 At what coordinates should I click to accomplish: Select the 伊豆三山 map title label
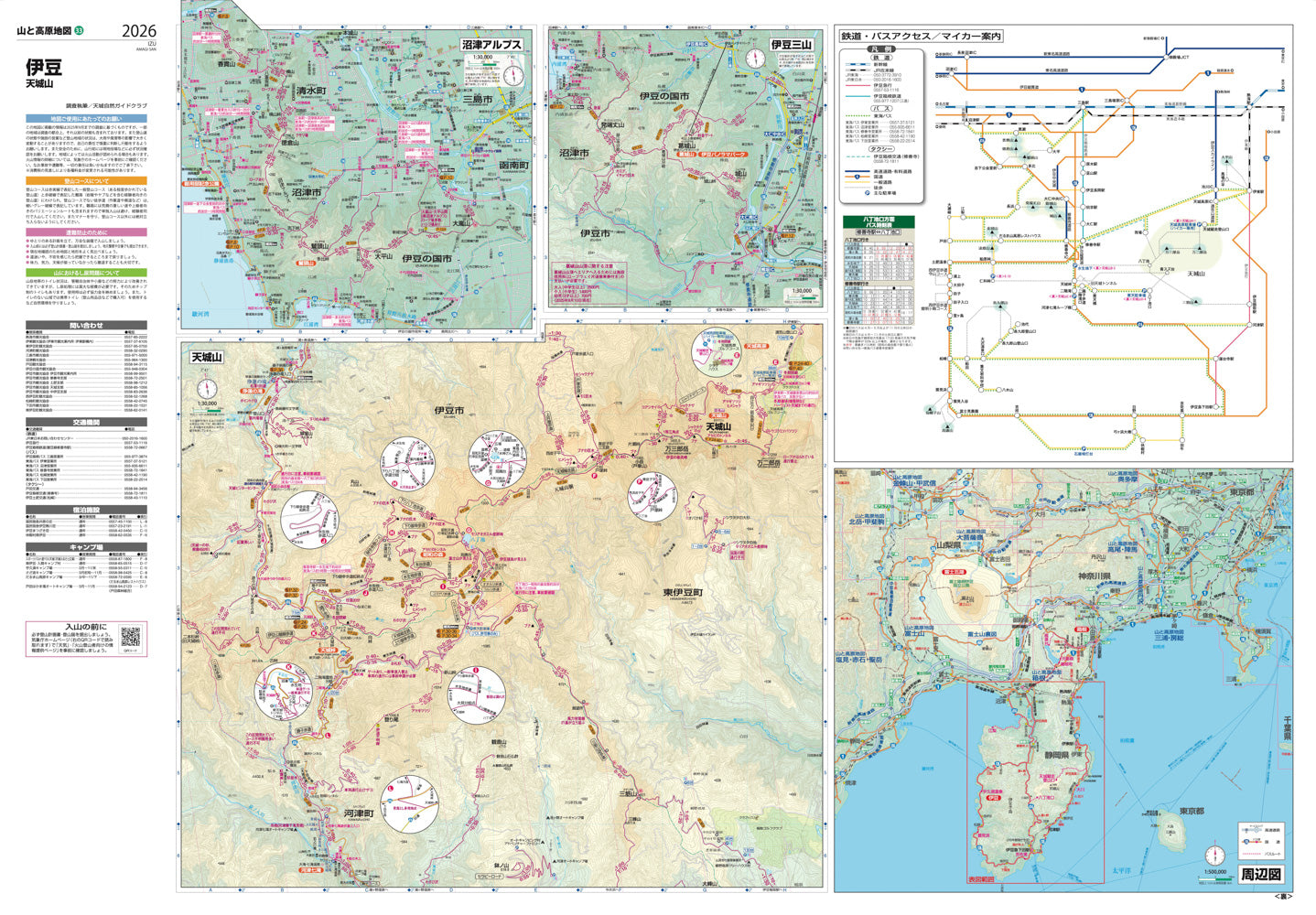click(x=791, y=44)
